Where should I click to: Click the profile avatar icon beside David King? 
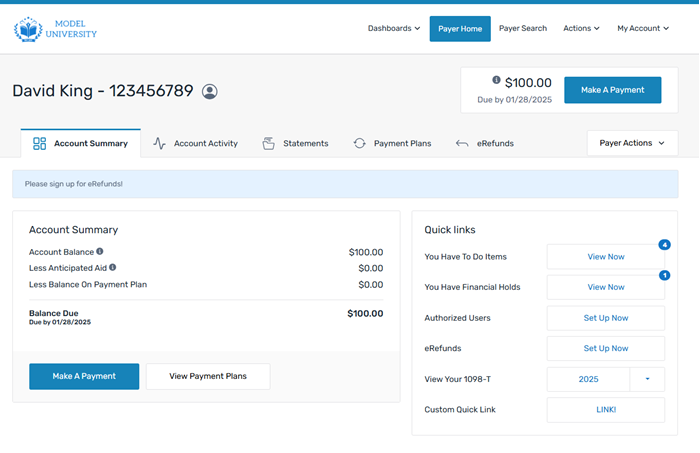[210, 92]
